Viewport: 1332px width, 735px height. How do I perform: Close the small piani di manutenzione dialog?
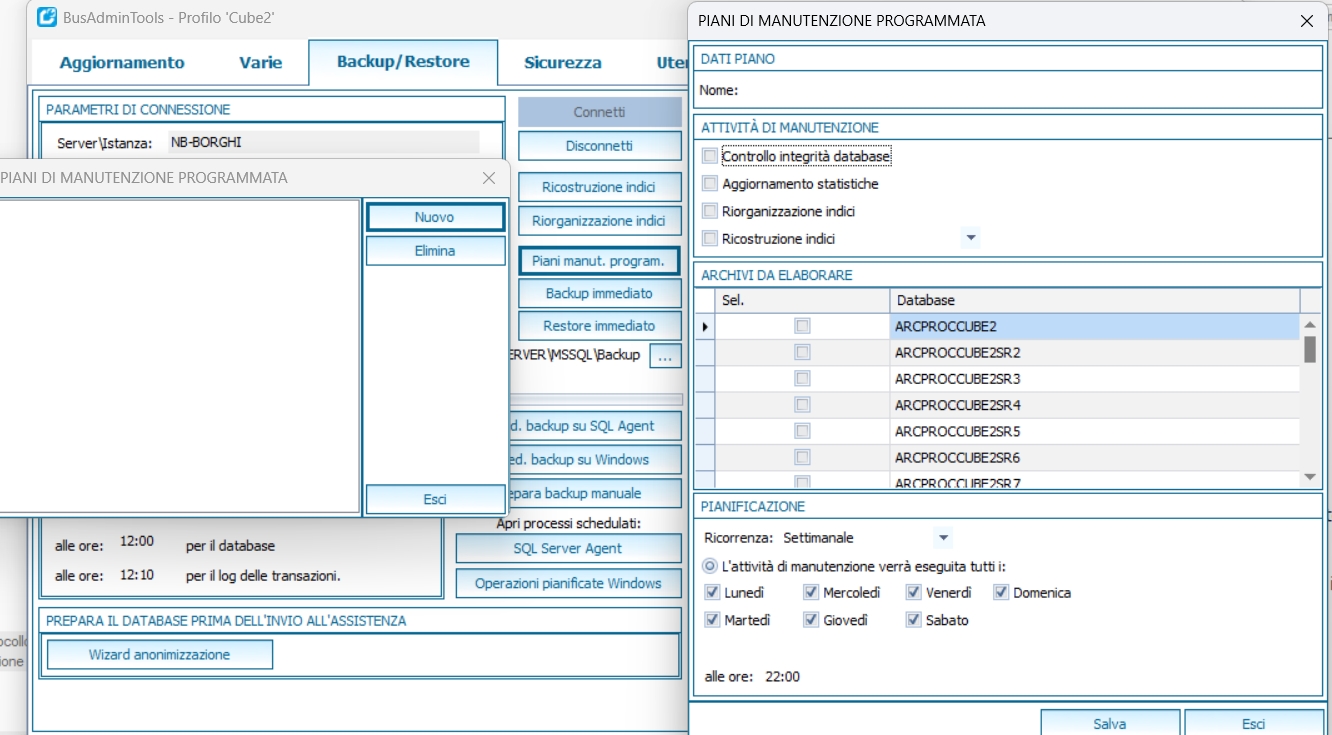(x=489, y=178)
